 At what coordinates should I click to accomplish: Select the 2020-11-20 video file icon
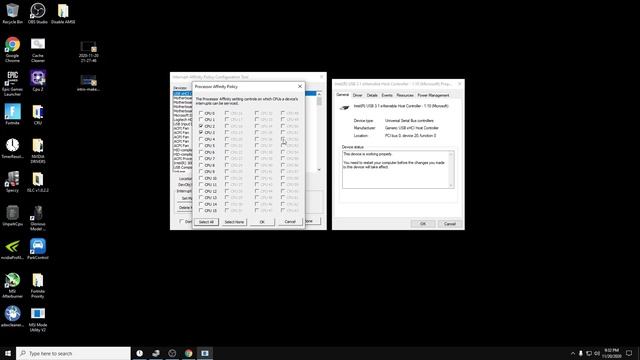(x=88, y=51)
